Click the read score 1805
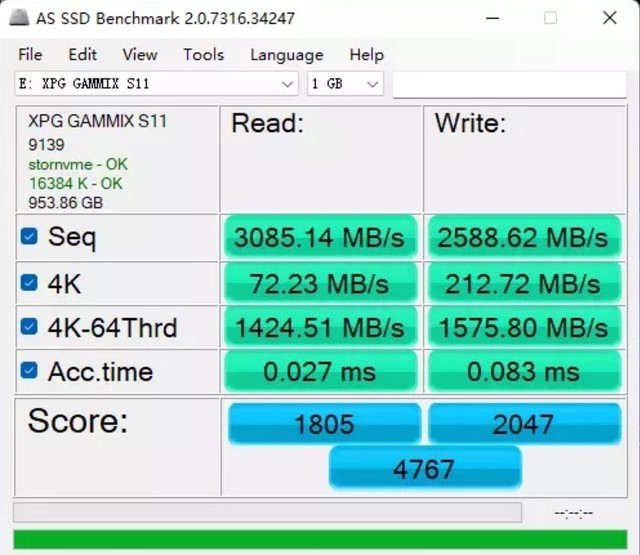This screenshot has width=640, height=555. pos(324,424)
